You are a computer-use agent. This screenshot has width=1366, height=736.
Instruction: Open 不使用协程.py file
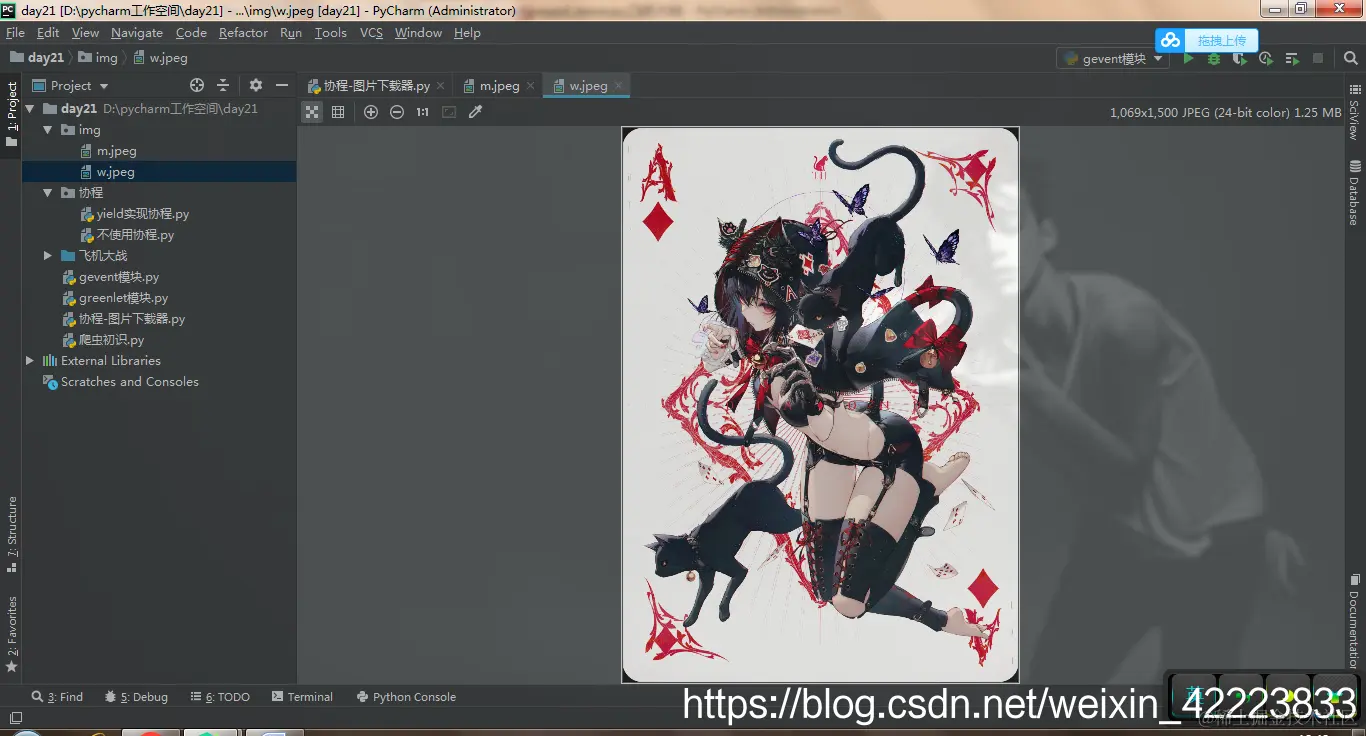135,235
